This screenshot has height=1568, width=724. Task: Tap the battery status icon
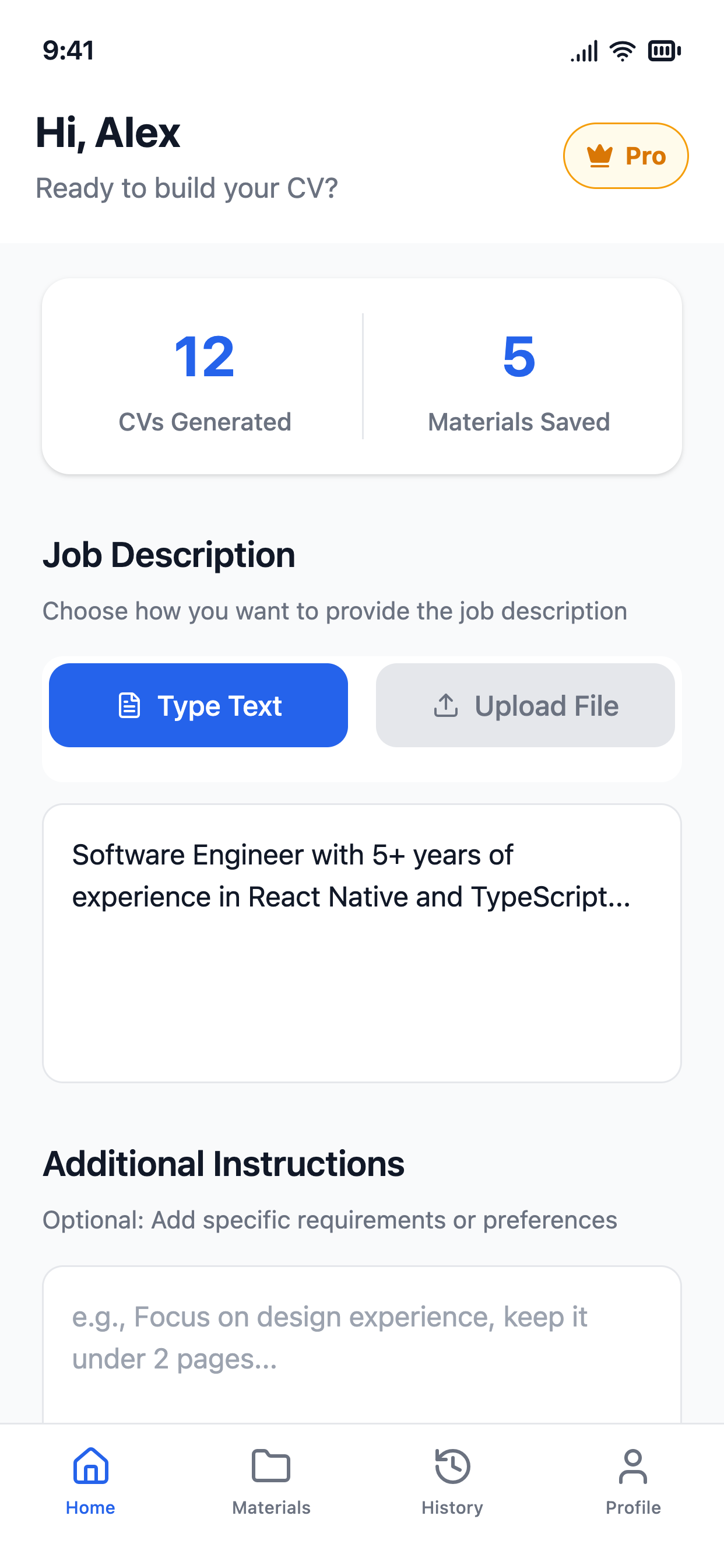click(664, 51)
